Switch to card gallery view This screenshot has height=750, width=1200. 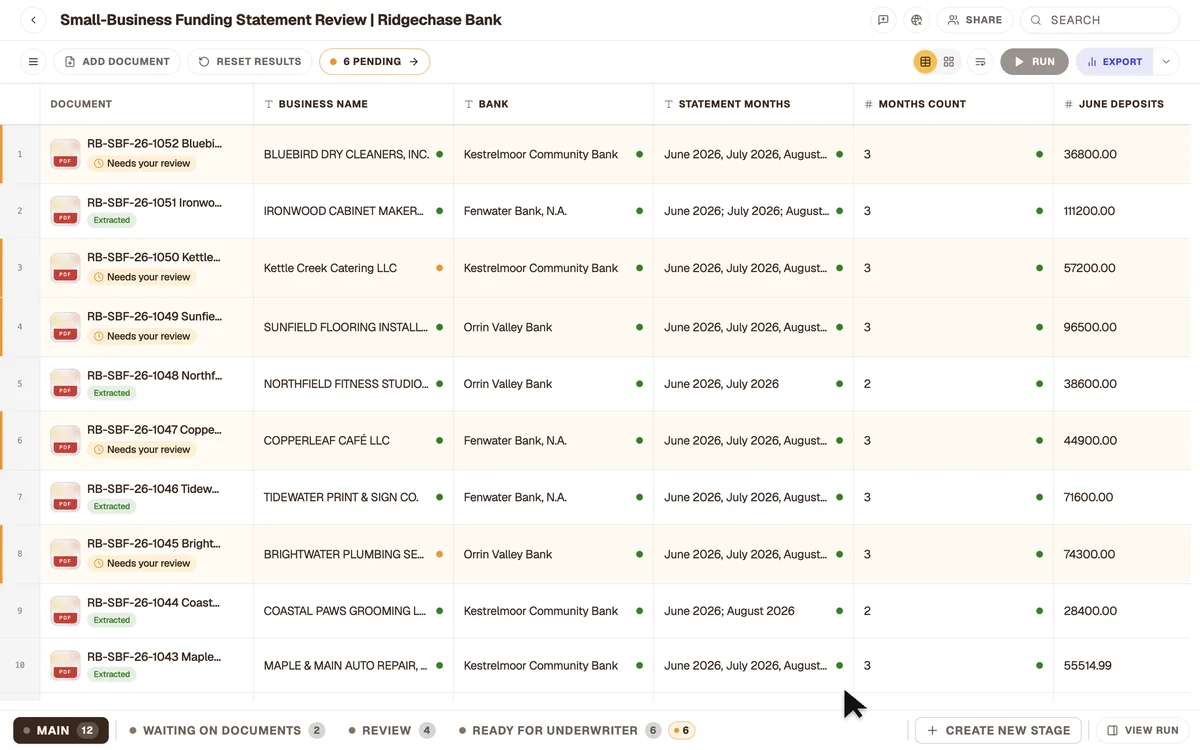tap(949, 62)
